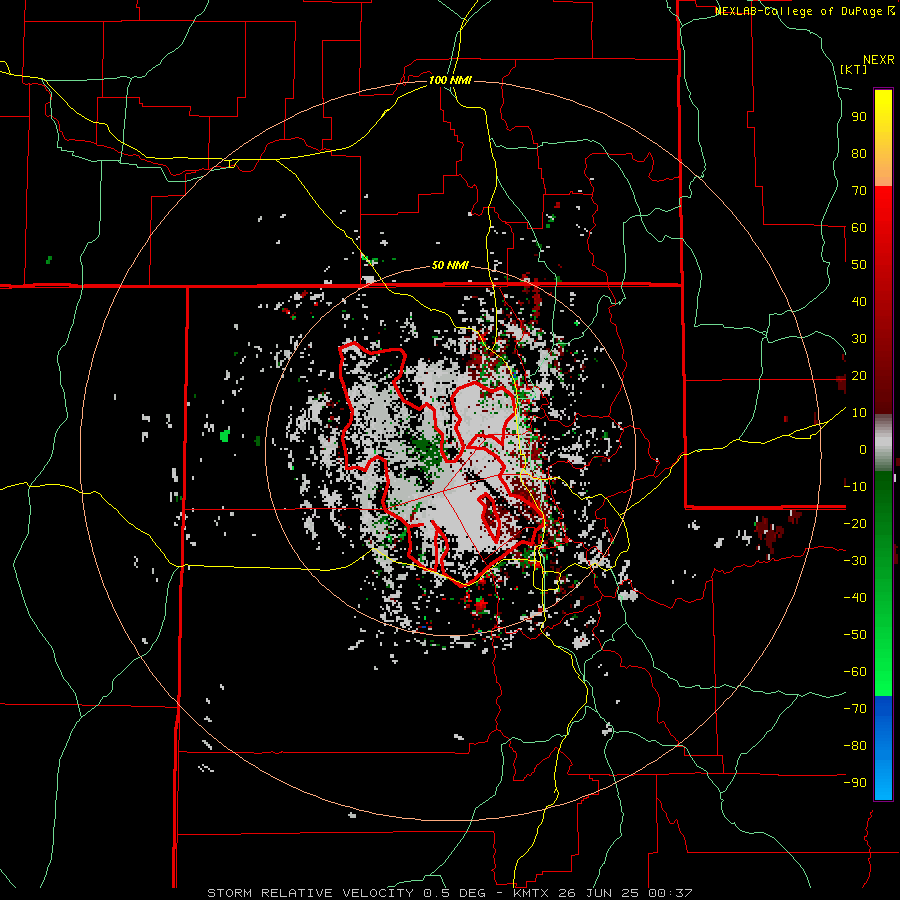Click the -20 value on the velocity scale
900x900 pixels.
[x=855, y=523]
